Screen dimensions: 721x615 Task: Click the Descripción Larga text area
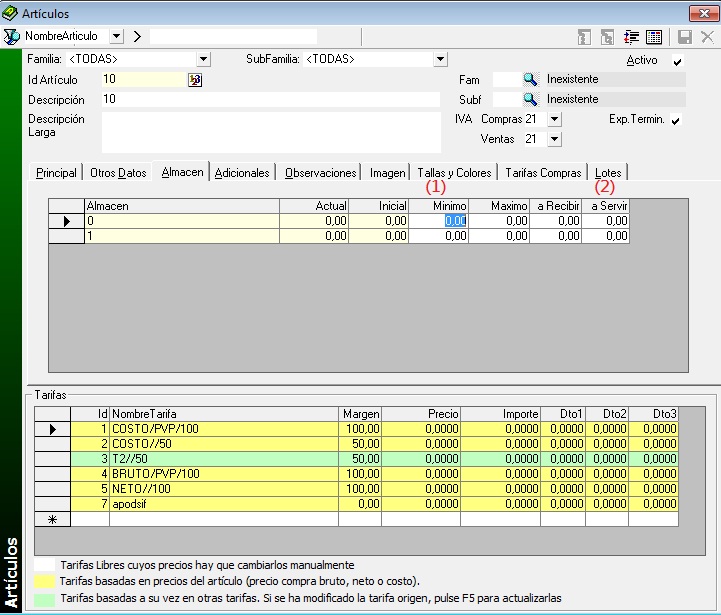[x=271, y=132]
